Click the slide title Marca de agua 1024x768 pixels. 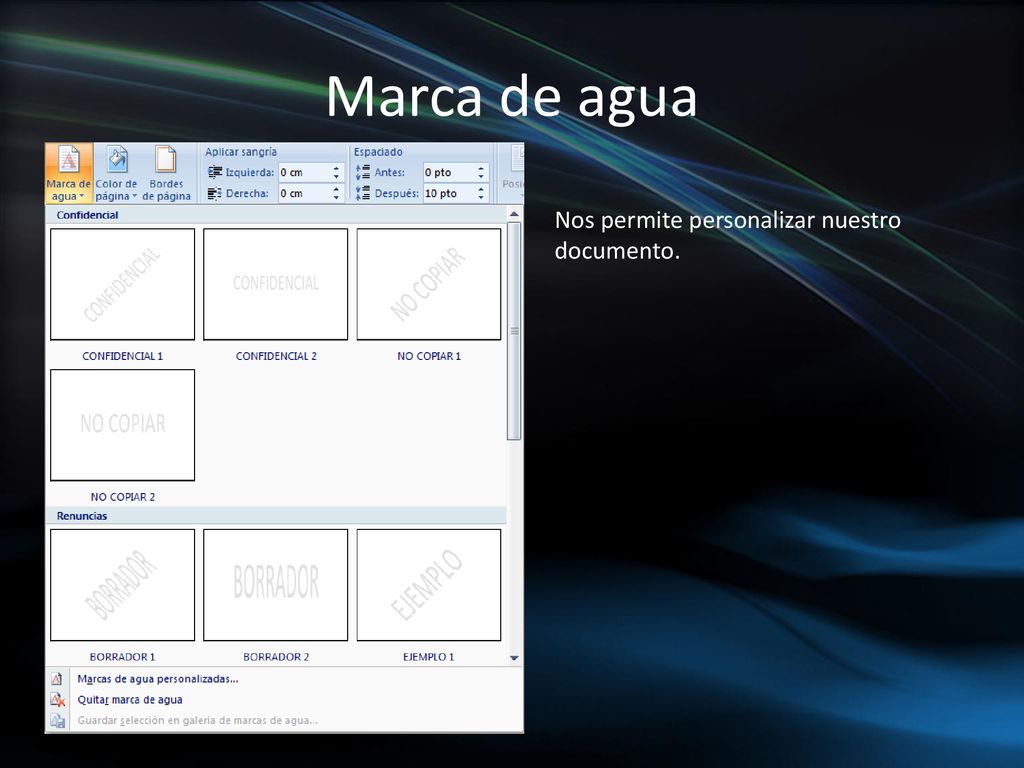512,97
